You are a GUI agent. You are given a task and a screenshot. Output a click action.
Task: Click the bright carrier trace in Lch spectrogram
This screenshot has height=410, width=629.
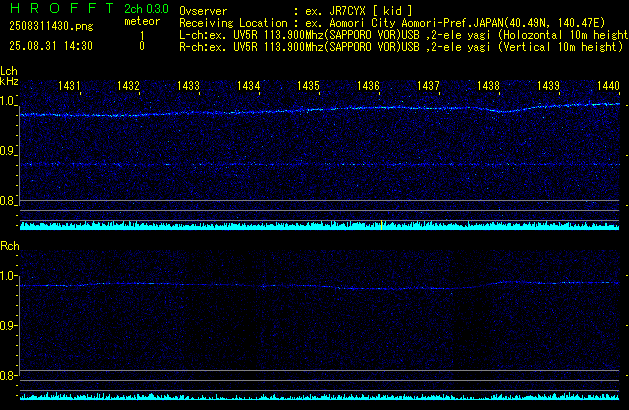[x=320, y=110]
